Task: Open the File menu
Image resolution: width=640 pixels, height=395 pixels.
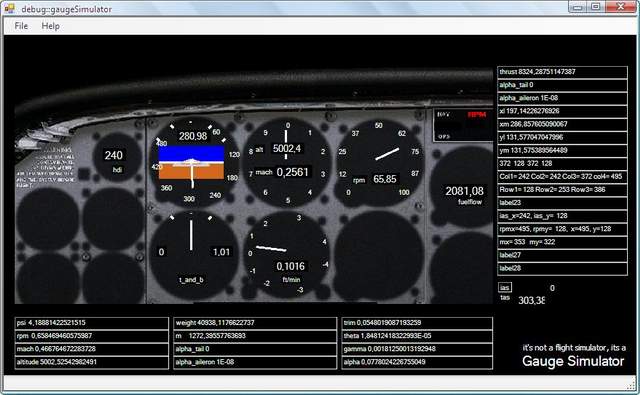Action: [x=21, y=26]
